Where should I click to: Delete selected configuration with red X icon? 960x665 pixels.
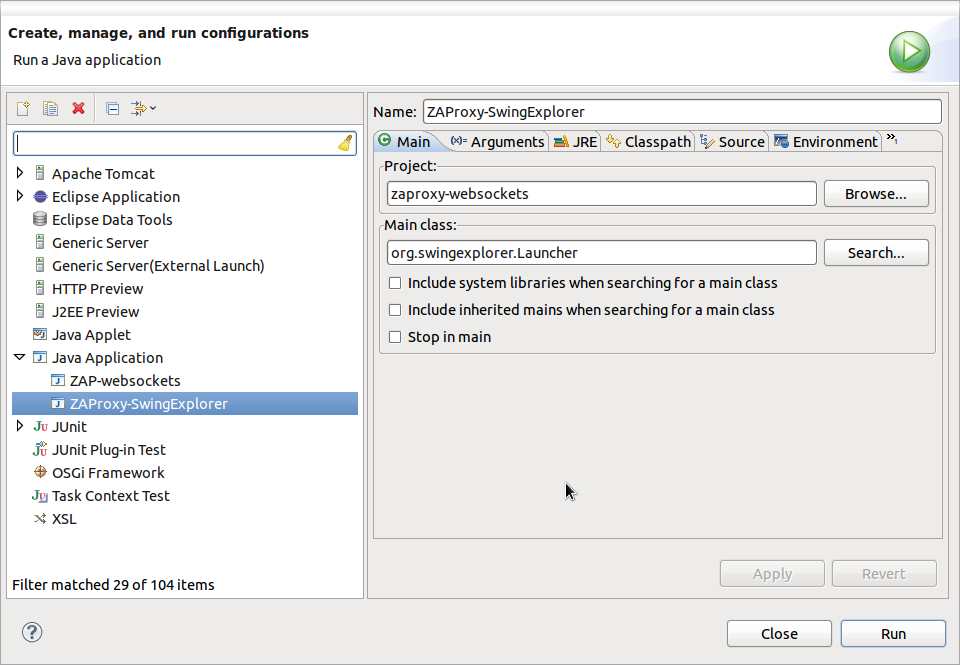(78, 108)
